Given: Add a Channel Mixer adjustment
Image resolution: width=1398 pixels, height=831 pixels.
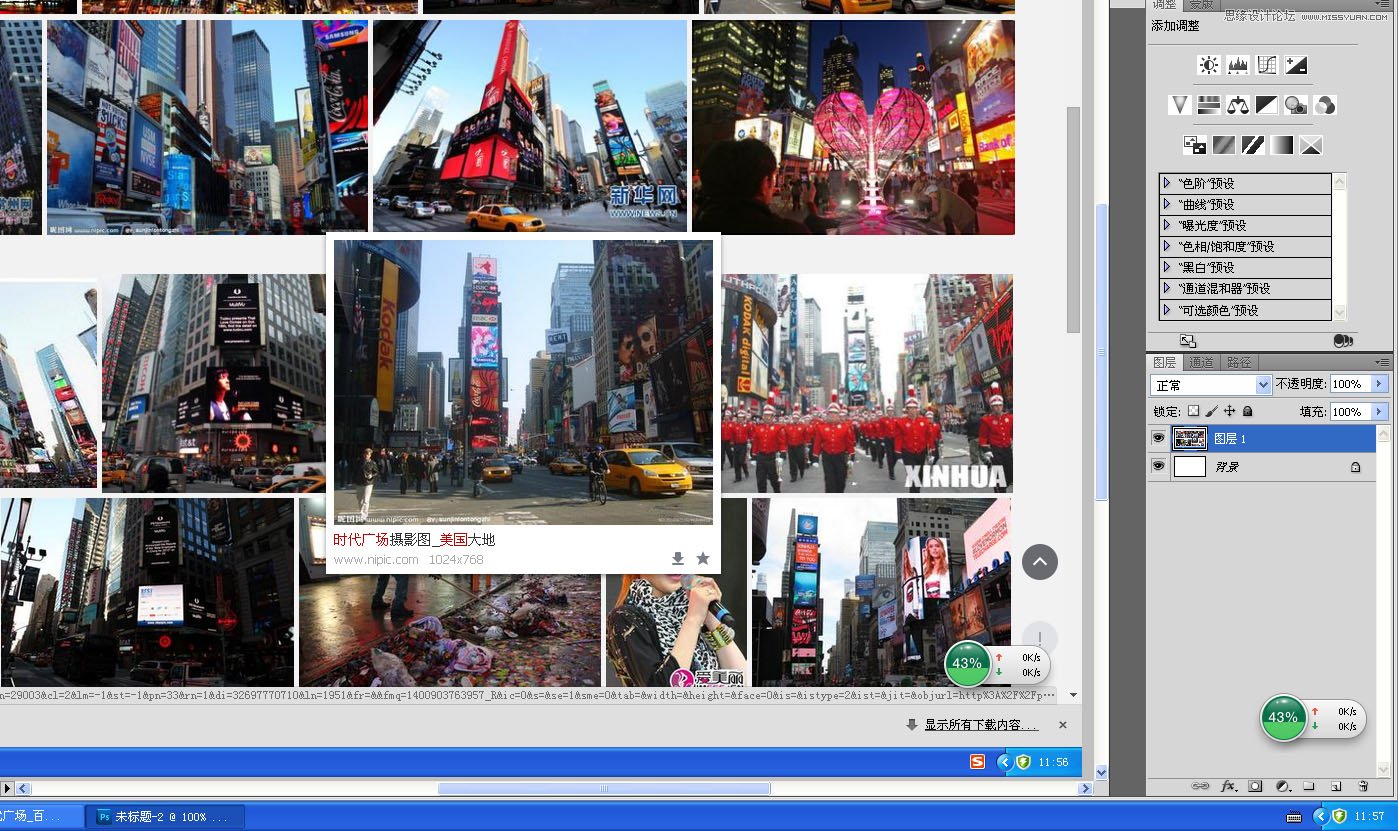Looking at the screenshot, I should (1325, 105).
